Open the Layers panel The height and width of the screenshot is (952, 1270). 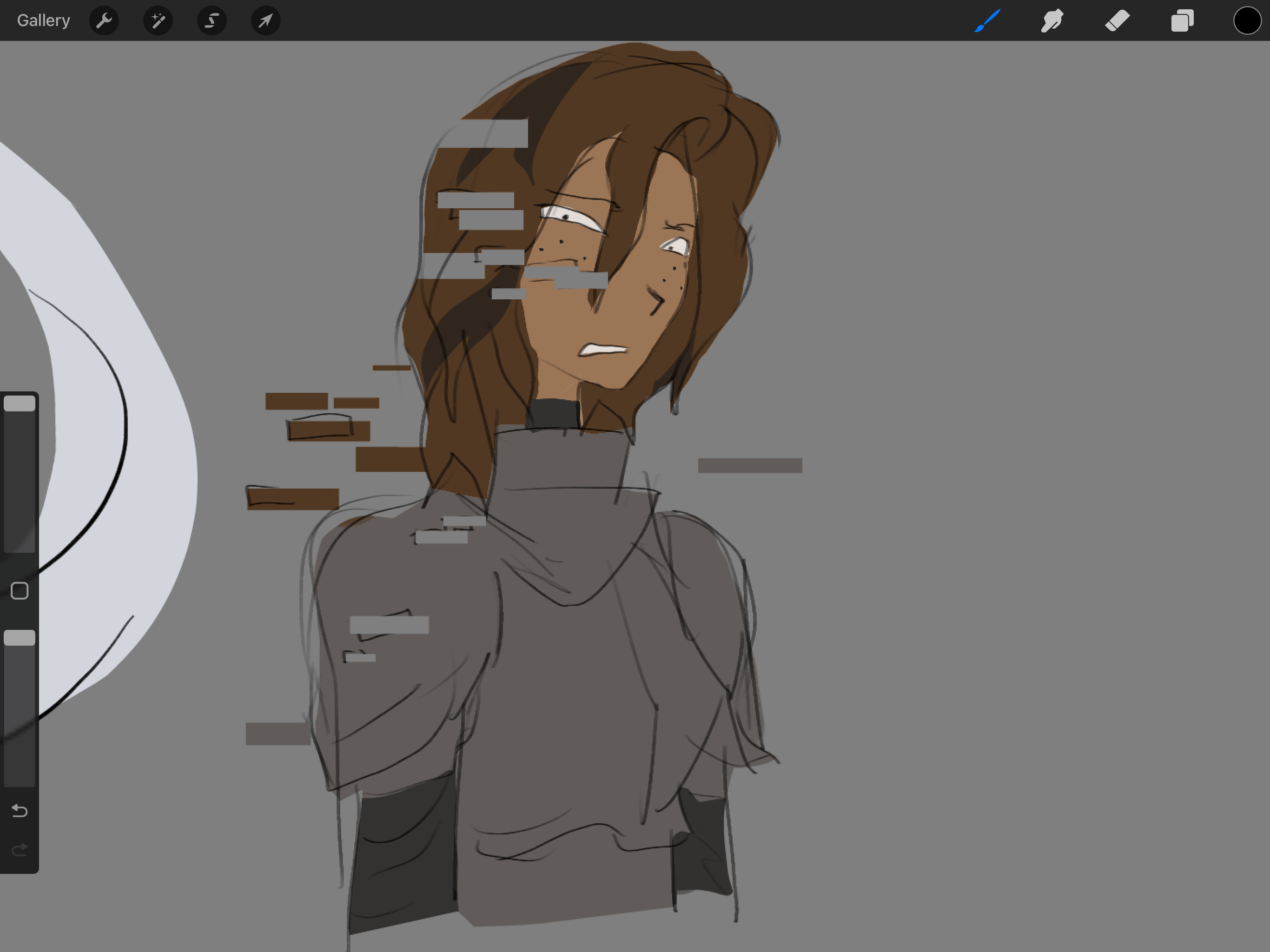point(1182,20)
